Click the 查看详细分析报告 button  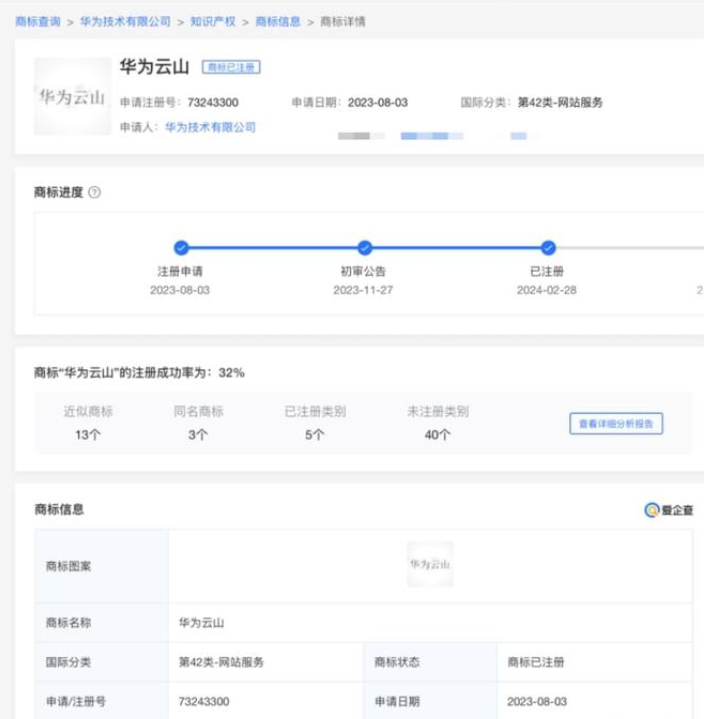616,424
